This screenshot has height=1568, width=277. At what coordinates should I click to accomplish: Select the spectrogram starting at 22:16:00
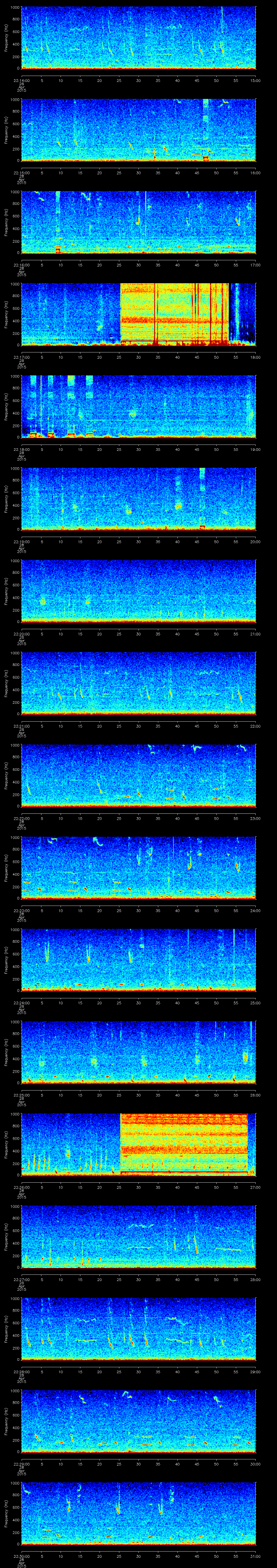pos(138,222)
